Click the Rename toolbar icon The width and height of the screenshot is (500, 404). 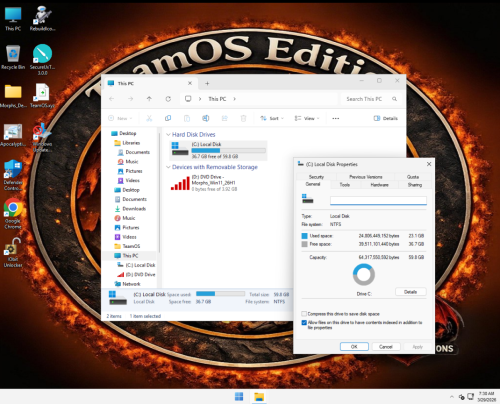pyautogui.click(x=206, y=118)
